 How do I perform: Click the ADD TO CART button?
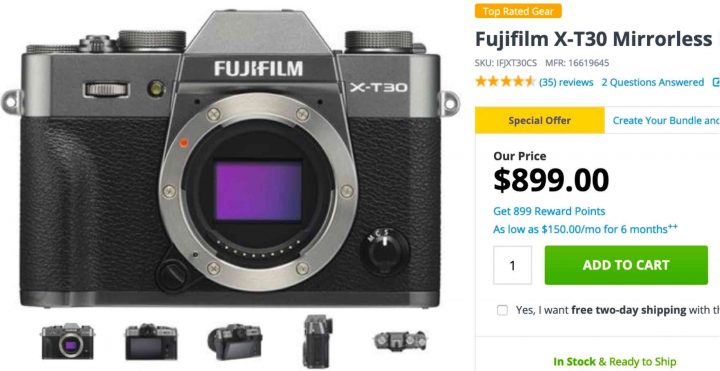coord(626,265)
